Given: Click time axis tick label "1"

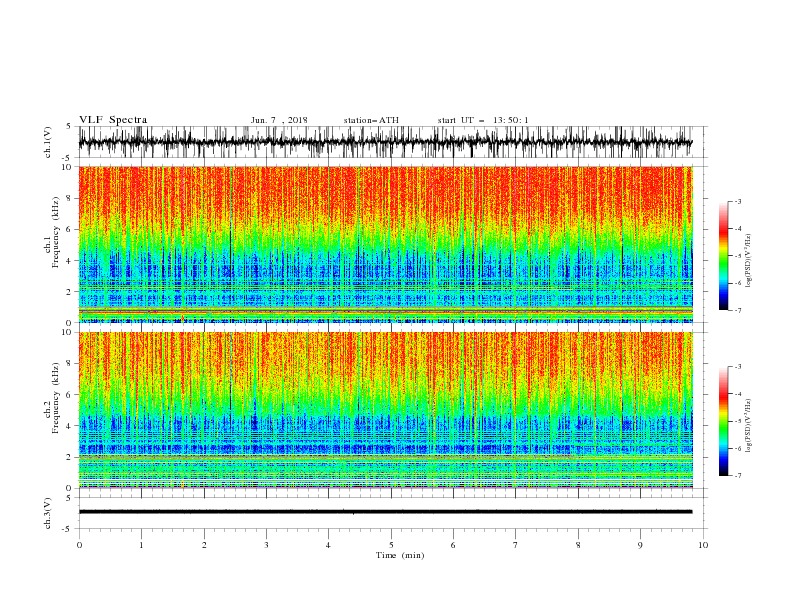Looking at the screenshot, I should click(x=141, y=545).
